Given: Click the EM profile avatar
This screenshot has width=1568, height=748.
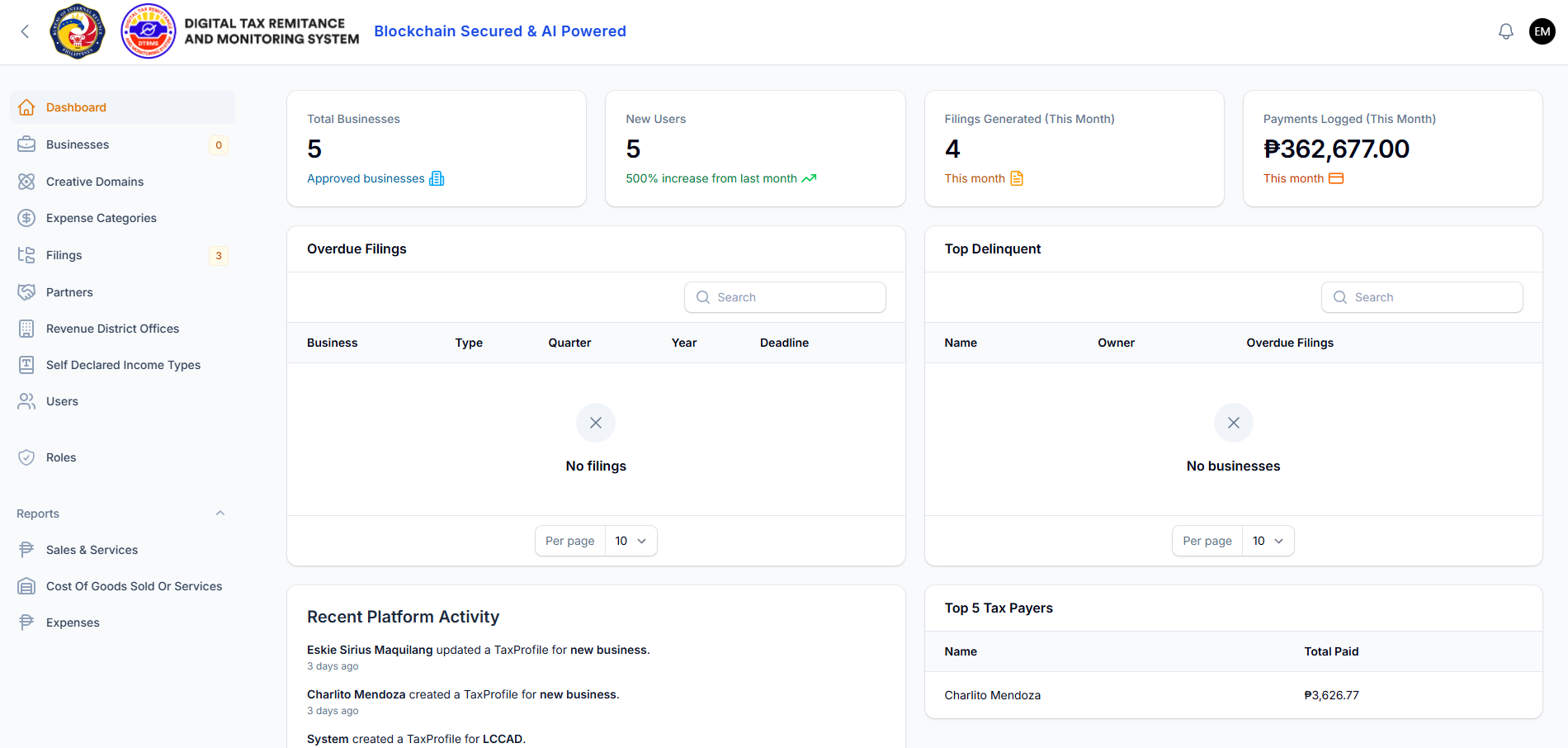Looking at the screenshot, I should tap(1542, 31).
